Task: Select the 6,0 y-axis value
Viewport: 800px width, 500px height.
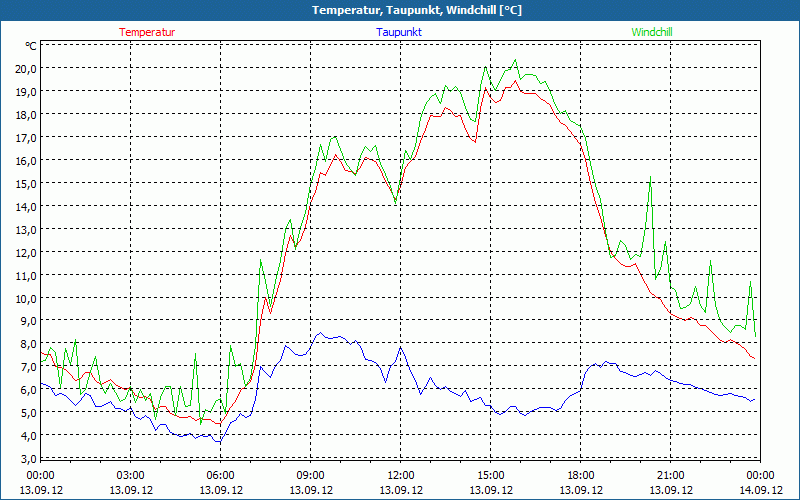Action: (29, 389)
